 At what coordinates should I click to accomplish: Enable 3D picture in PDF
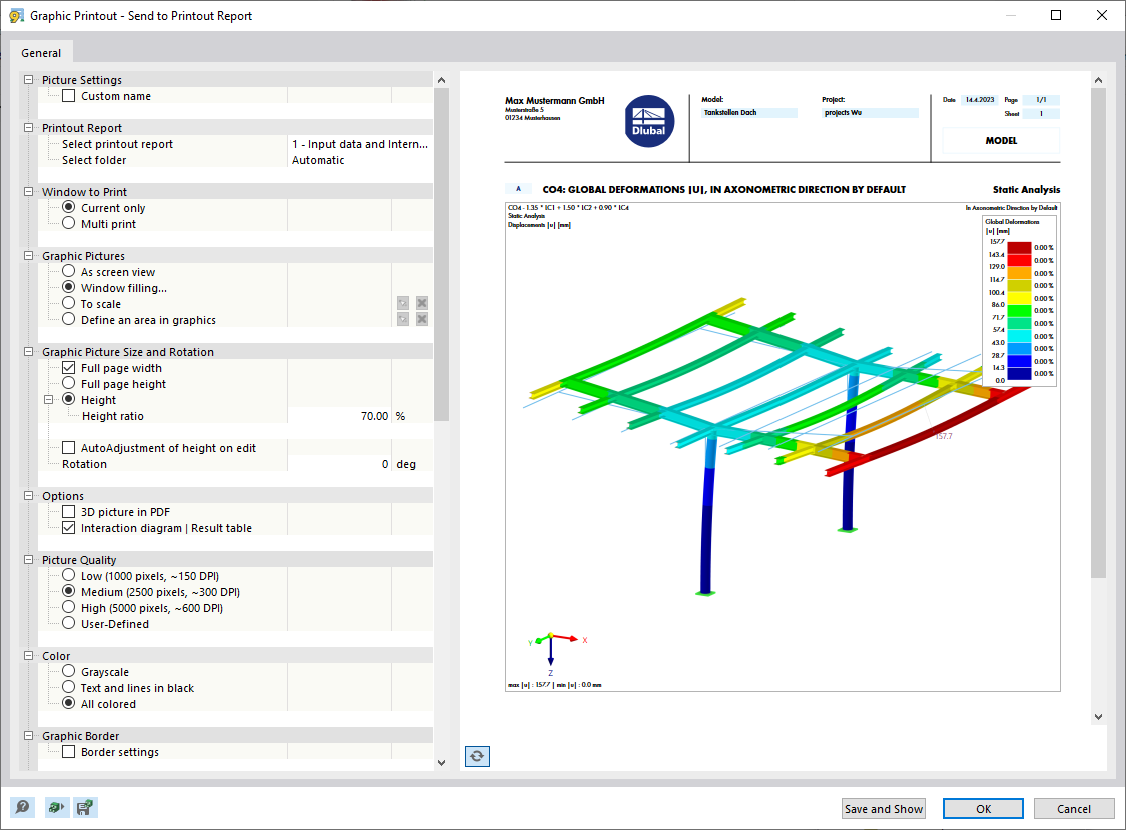[x=68, y=512]
